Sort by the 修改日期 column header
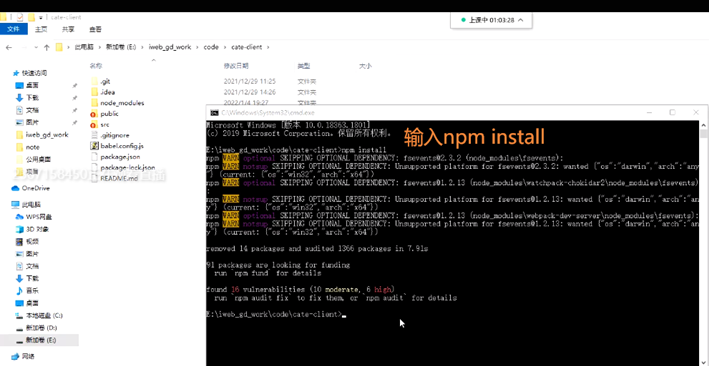Viewport: 709px width, 366px height. tap(236, 66)
